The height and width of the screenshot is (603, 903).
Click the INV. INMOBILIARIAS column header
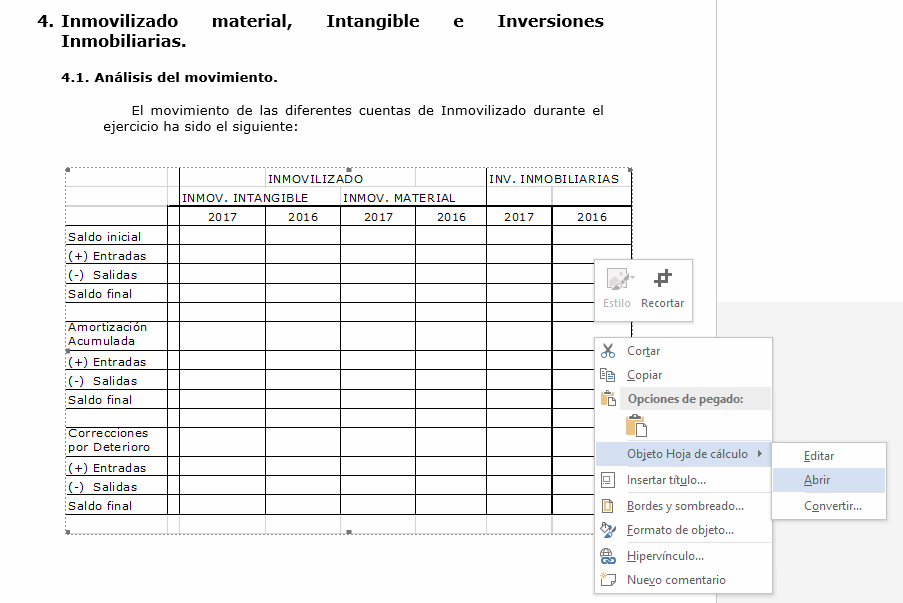(553, 179)
